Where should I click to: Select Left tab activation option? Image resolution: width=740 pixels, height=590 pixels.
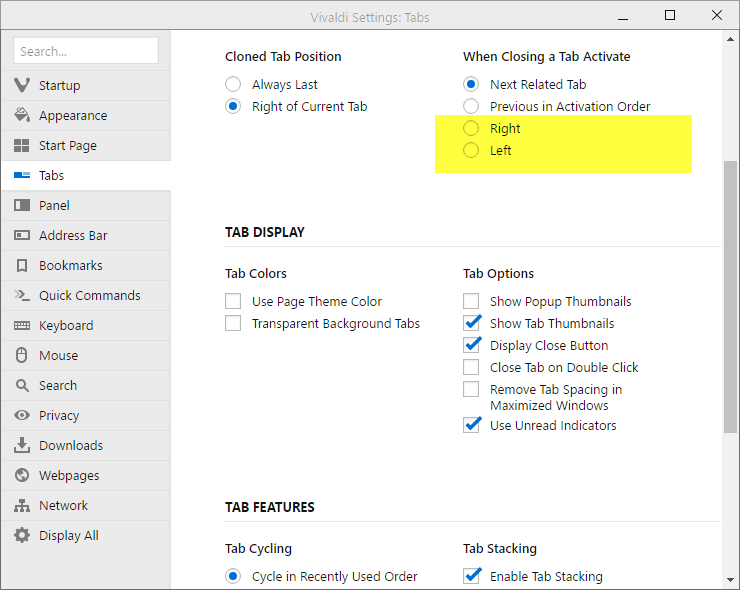click(x=471, y=151)
